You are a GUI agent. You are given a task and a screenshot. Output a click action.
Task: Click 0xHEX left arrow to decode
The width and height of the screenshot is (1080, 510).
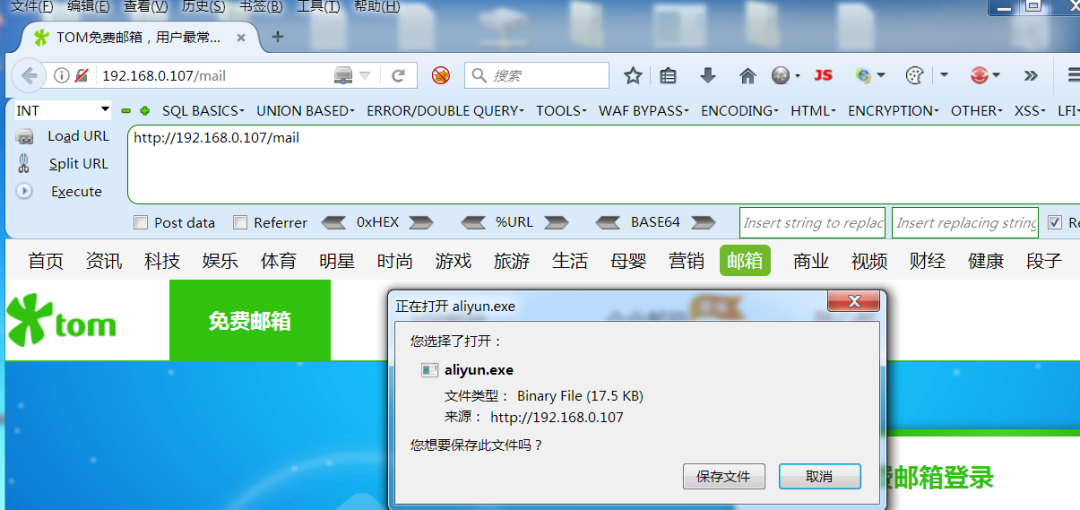[335, 223]
